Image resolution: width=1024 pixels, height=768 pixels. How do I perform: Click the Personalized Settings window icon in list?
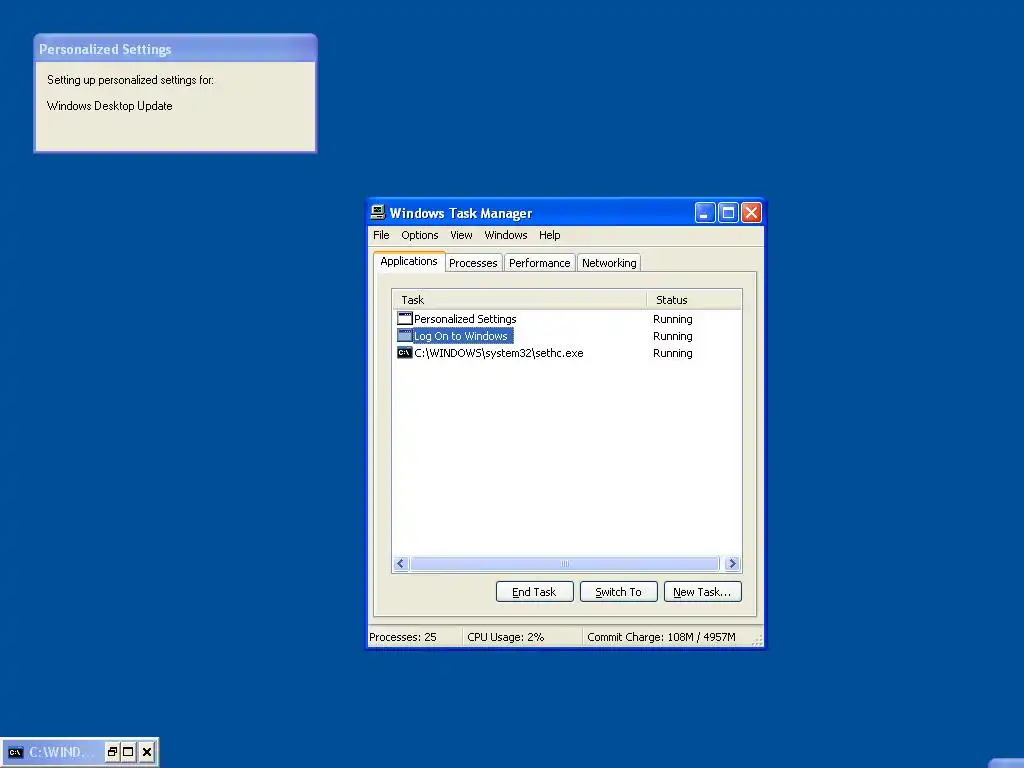405,319
